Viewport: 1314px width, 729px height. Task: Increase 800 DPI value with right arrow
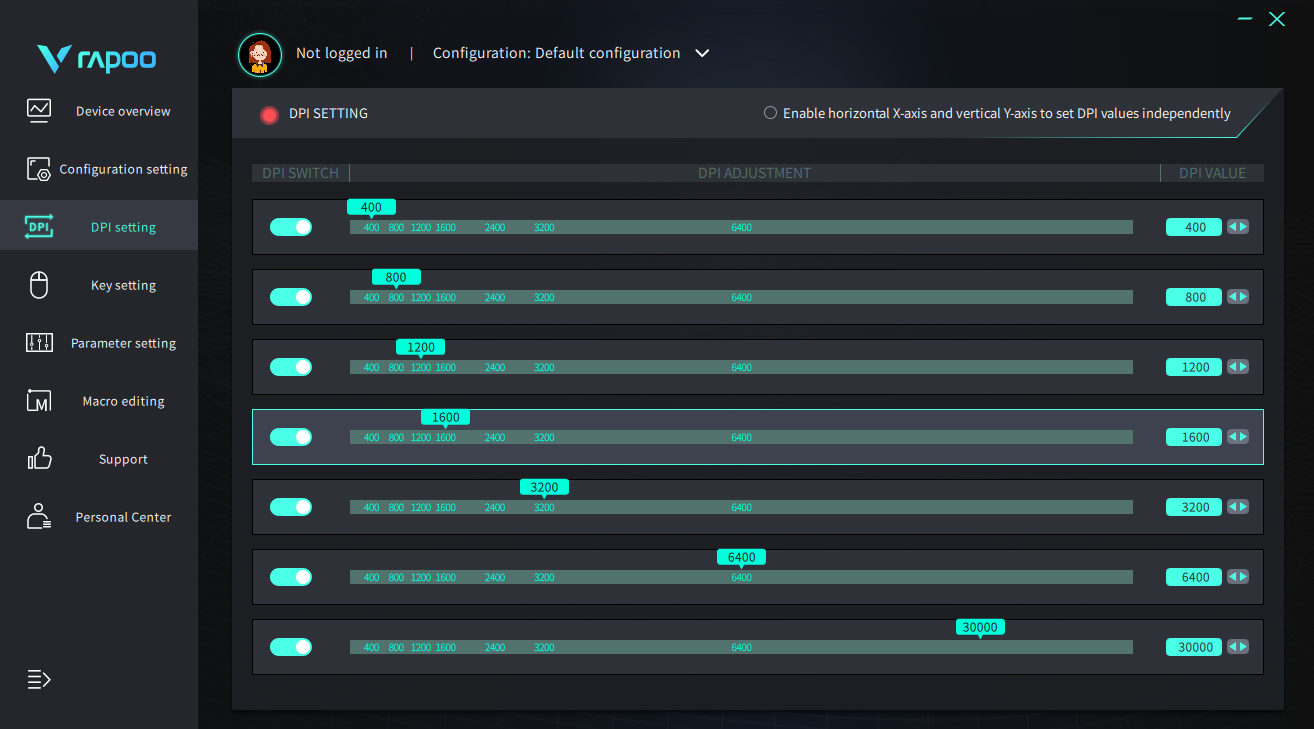(x=1243, y=297)
